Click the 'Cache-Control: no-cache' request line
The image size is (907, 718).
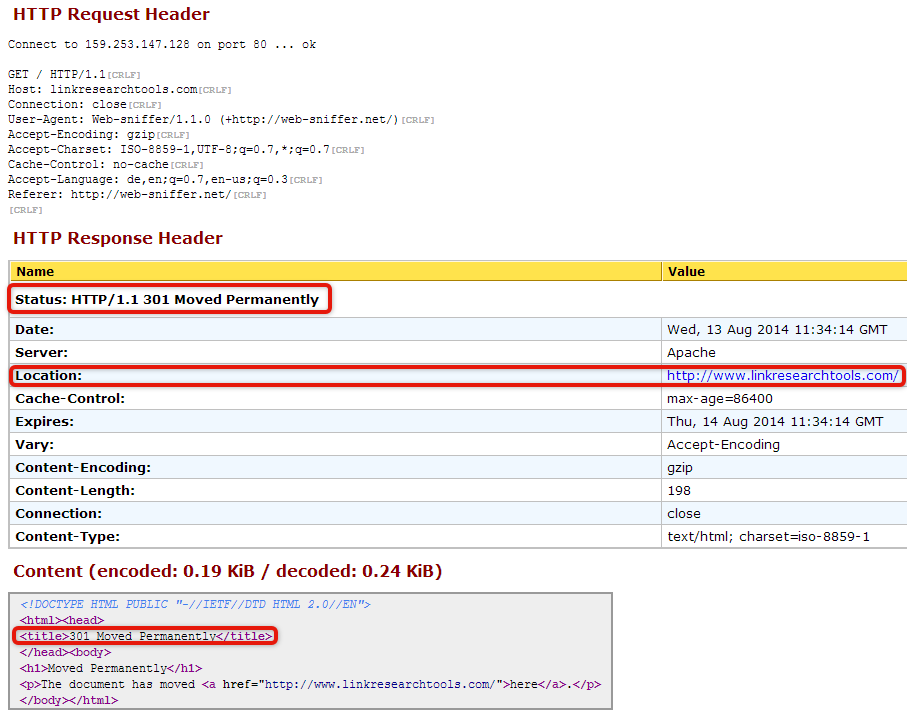coord(105,165)
